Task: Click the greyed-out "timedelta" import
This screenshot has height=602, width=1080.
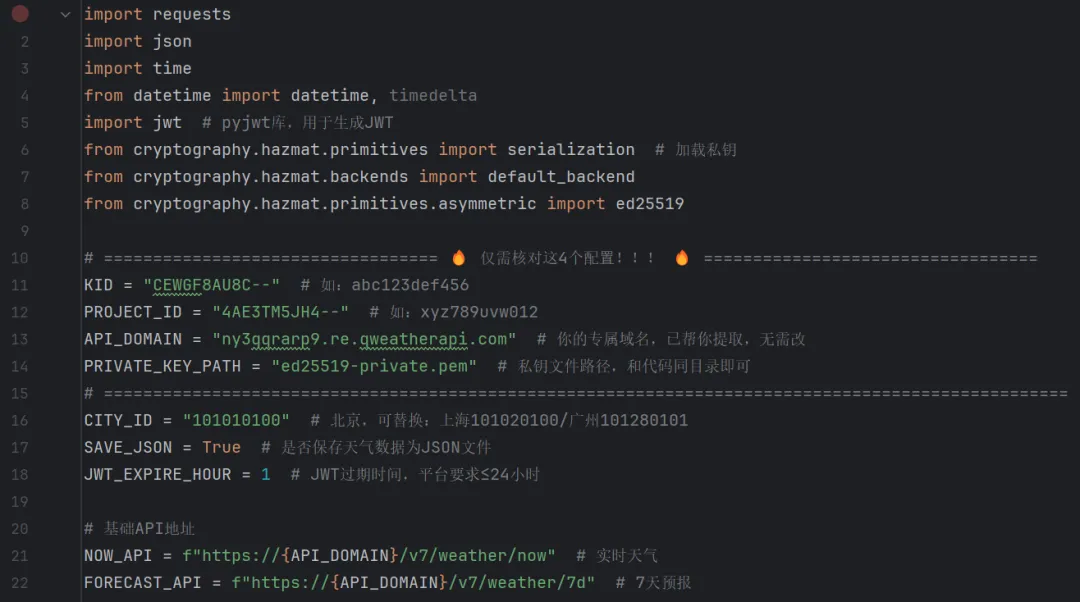Action: point(433,95)
